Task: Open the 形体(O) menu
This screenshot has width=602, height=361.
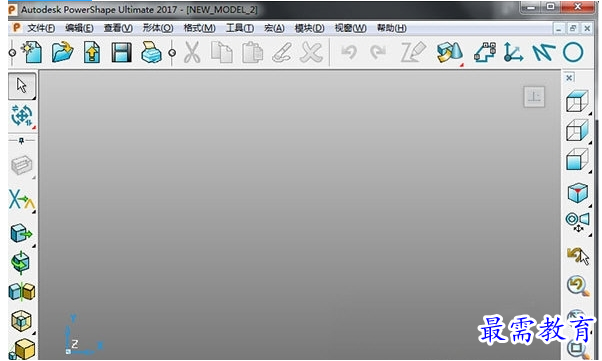Action: pyautogui.click(x=158, y=28)
